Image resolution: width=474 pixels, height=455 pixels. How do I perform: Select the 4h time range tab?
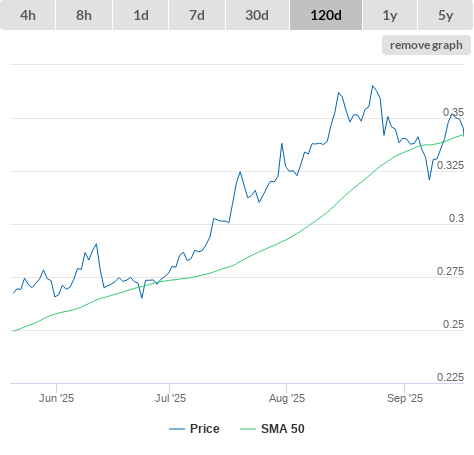(x=28, y=15)
